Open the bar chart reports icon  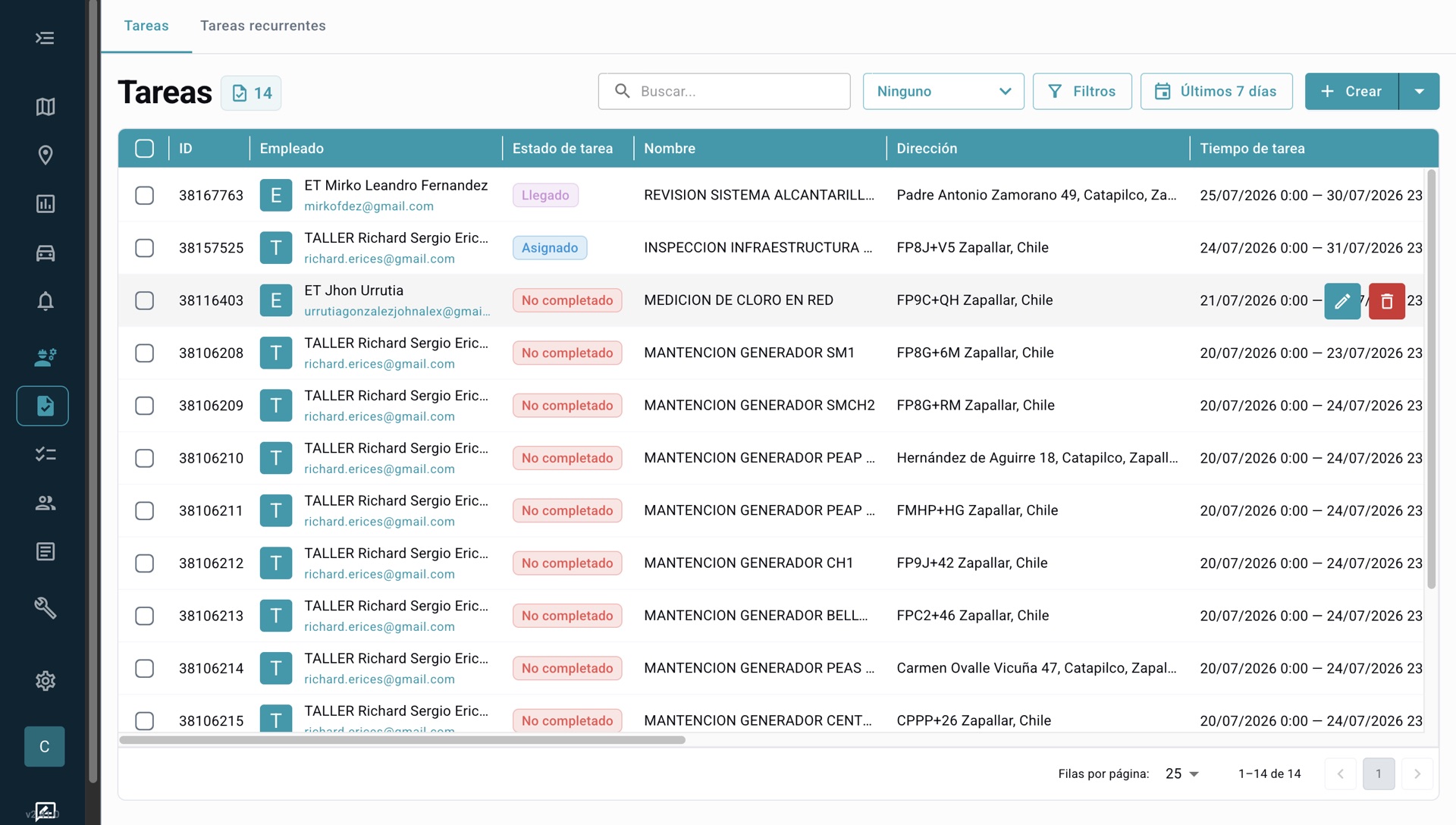(45, 204)
